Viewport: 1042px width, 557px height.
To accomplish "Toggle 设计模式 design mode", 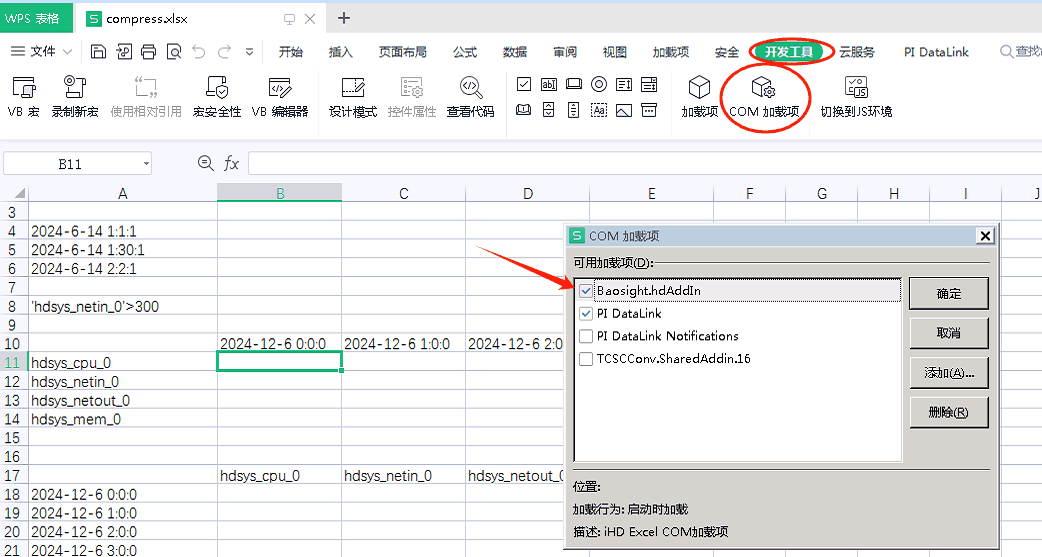I will click(353, 97).
